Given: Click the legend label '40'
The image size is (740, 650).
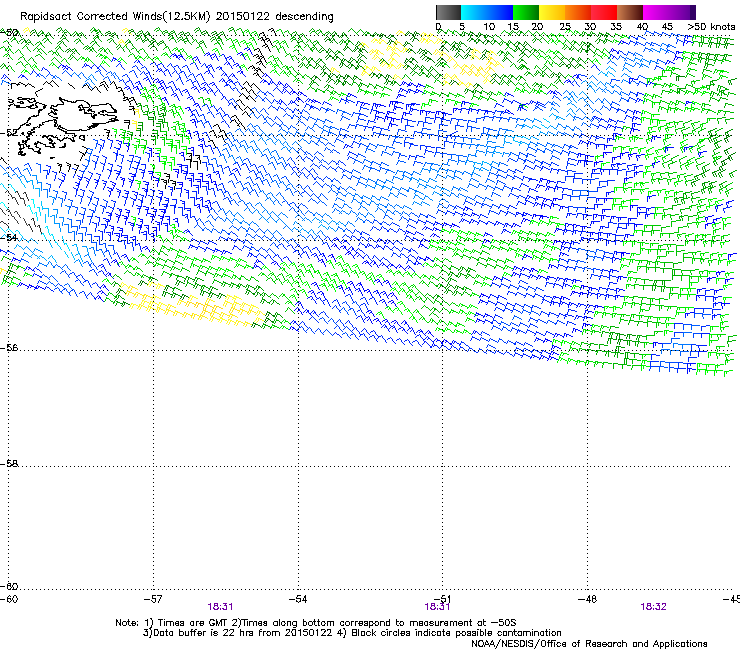Looking at the screenshot, I should point(642,27).
